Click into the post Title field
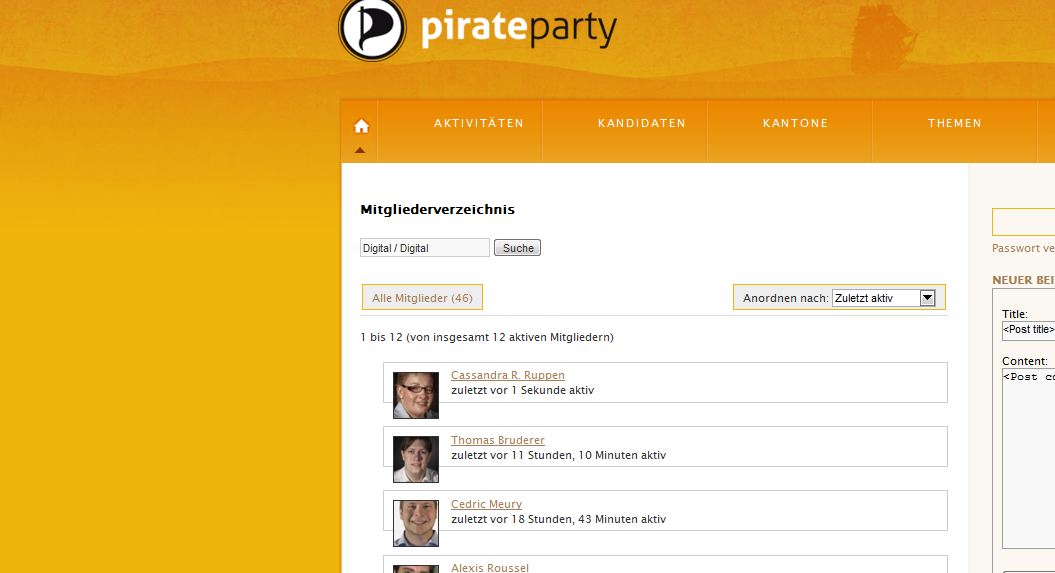The width and height of the screenshot is (1055, 573). [x=1028, y=329]
